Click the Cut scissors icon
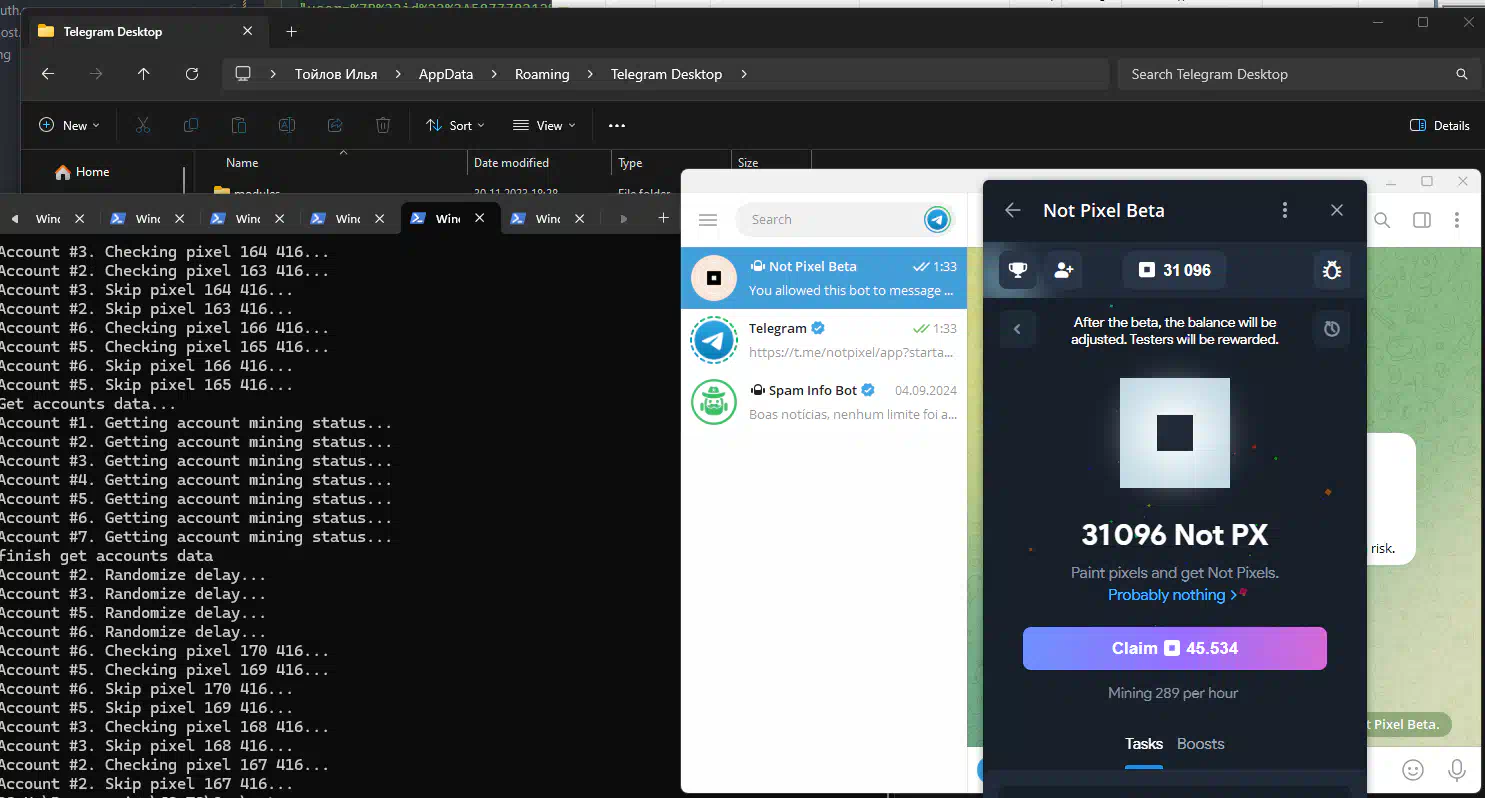The image size is (1485, 798). 142,125
